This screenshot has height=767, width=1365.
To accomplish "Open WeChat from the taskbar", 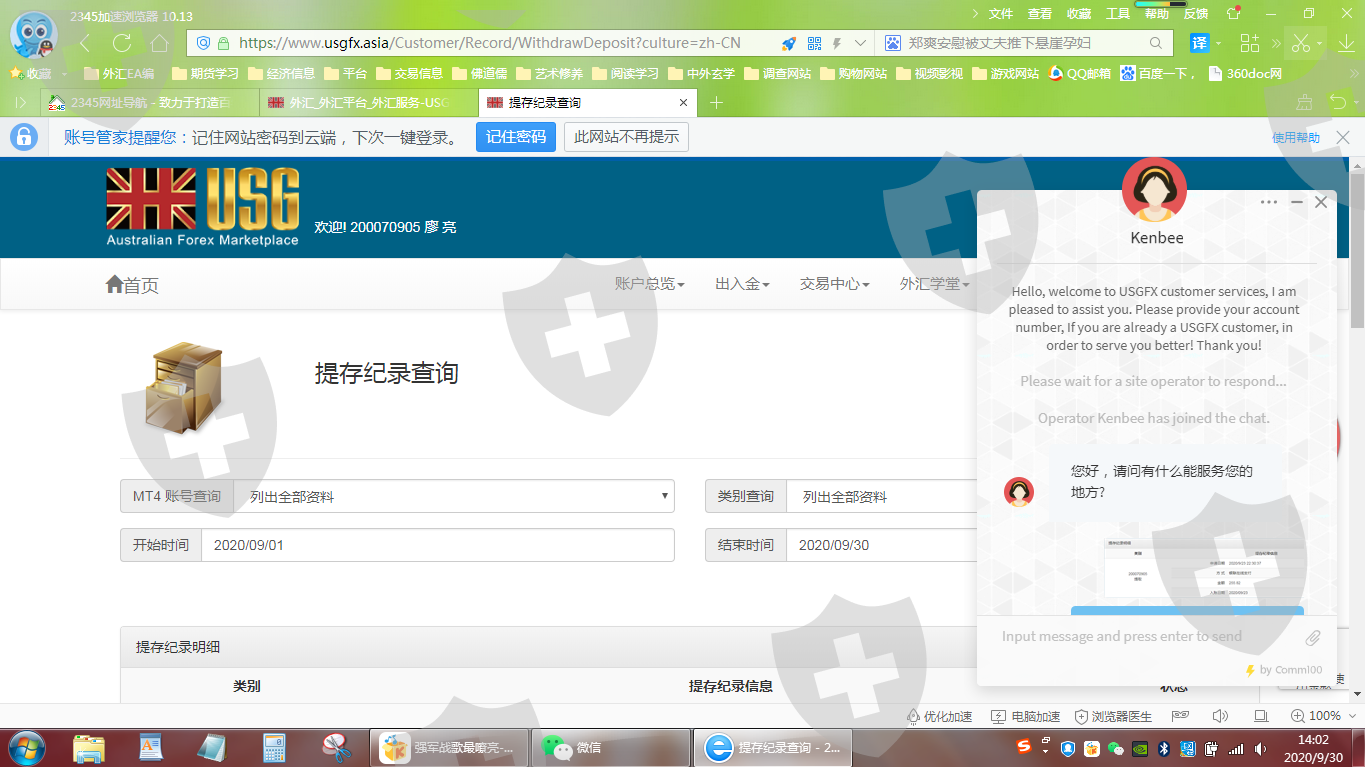I will pos(572,747).
